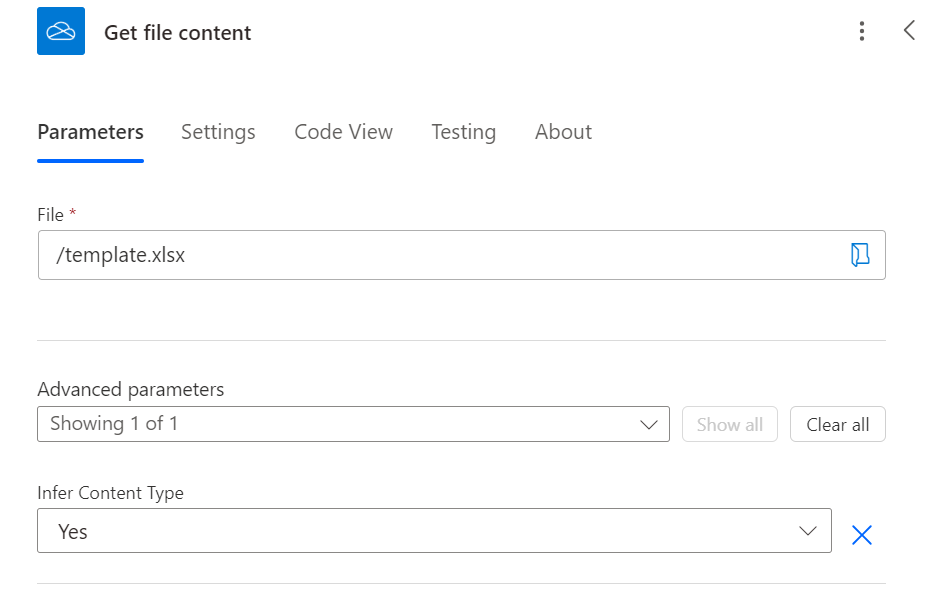Switch to the Settings tab
The width and height of the screenshot is (931, 599).
click(x=218, y=132)
